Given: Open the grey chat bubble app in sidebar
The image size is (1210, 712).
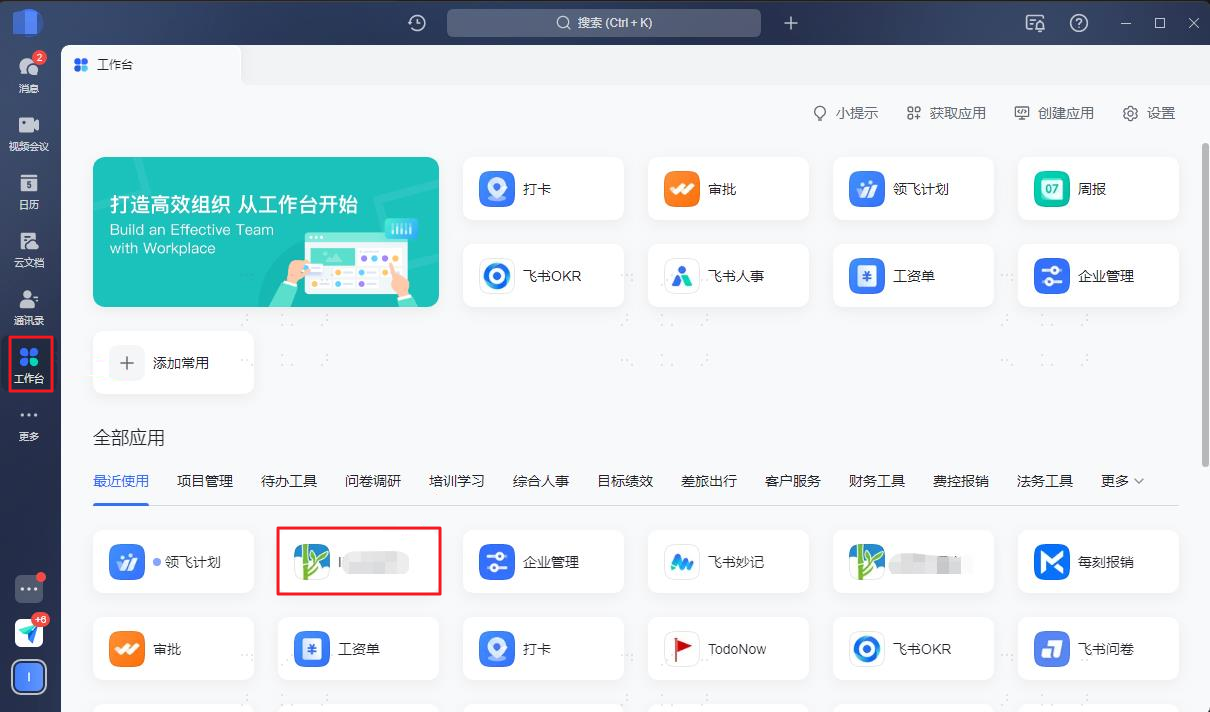Looking at the screenshot, I should point(29,589).
